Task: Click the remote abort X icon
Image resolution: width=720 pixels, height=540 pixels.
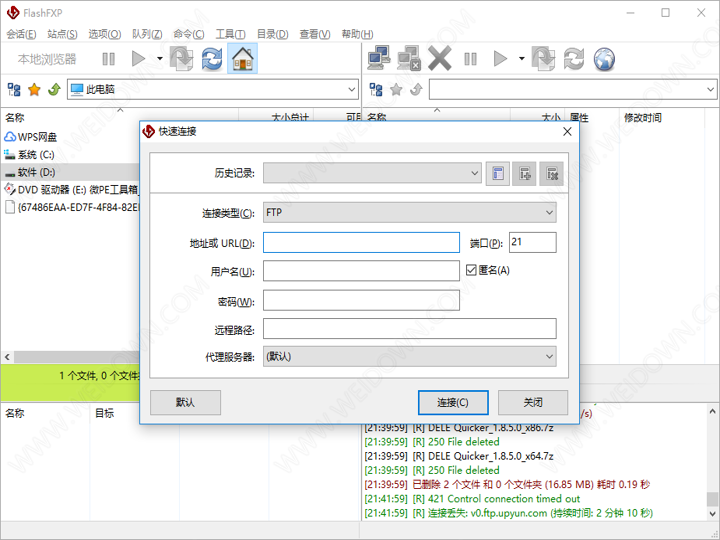Action: (439, 58)
